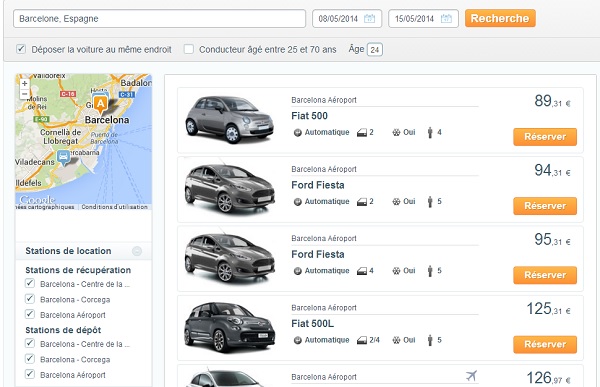The image size is (600, 387).
Task: Click the Âge field showing 24
Action: (375, 50)
